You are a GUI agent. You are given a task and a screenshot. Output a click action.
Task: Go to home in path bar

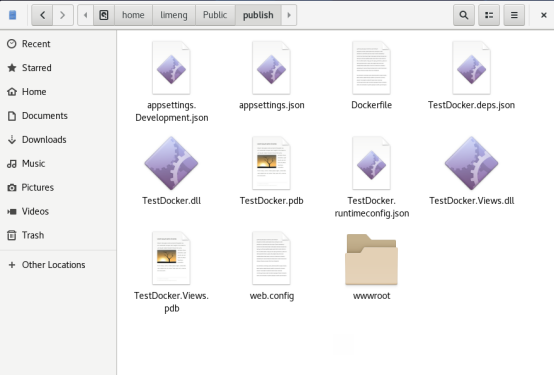coord(133,15)
